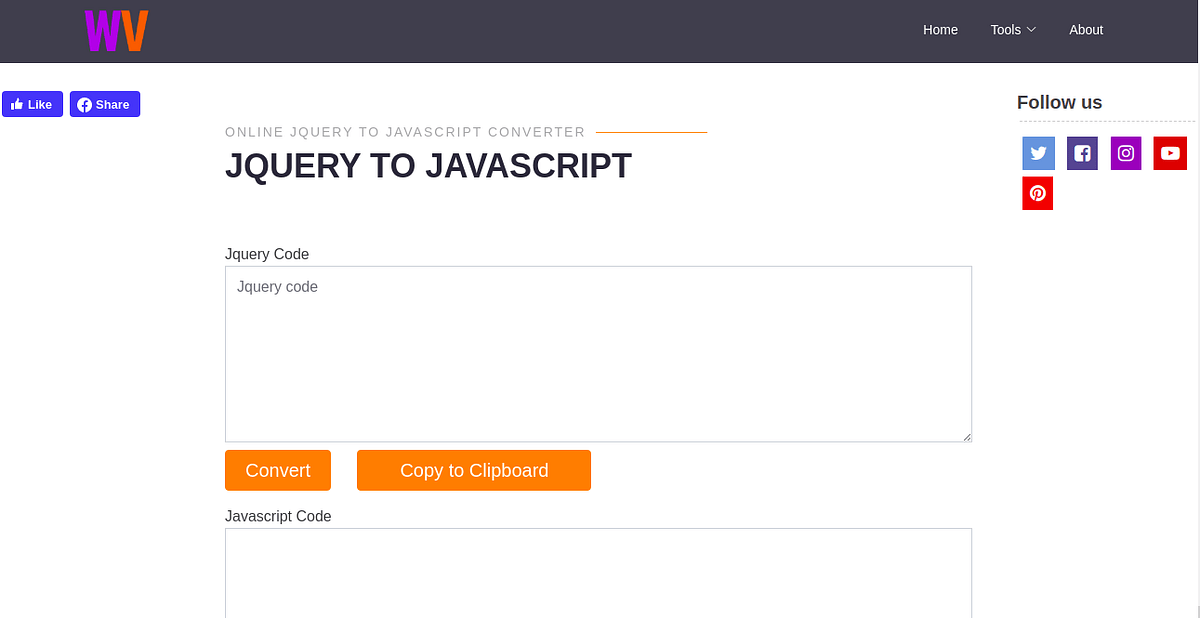This screenshot has width=1200, height=618.
Task: Click the YouTube channel icon
Action: click(x=1170, y=153)
